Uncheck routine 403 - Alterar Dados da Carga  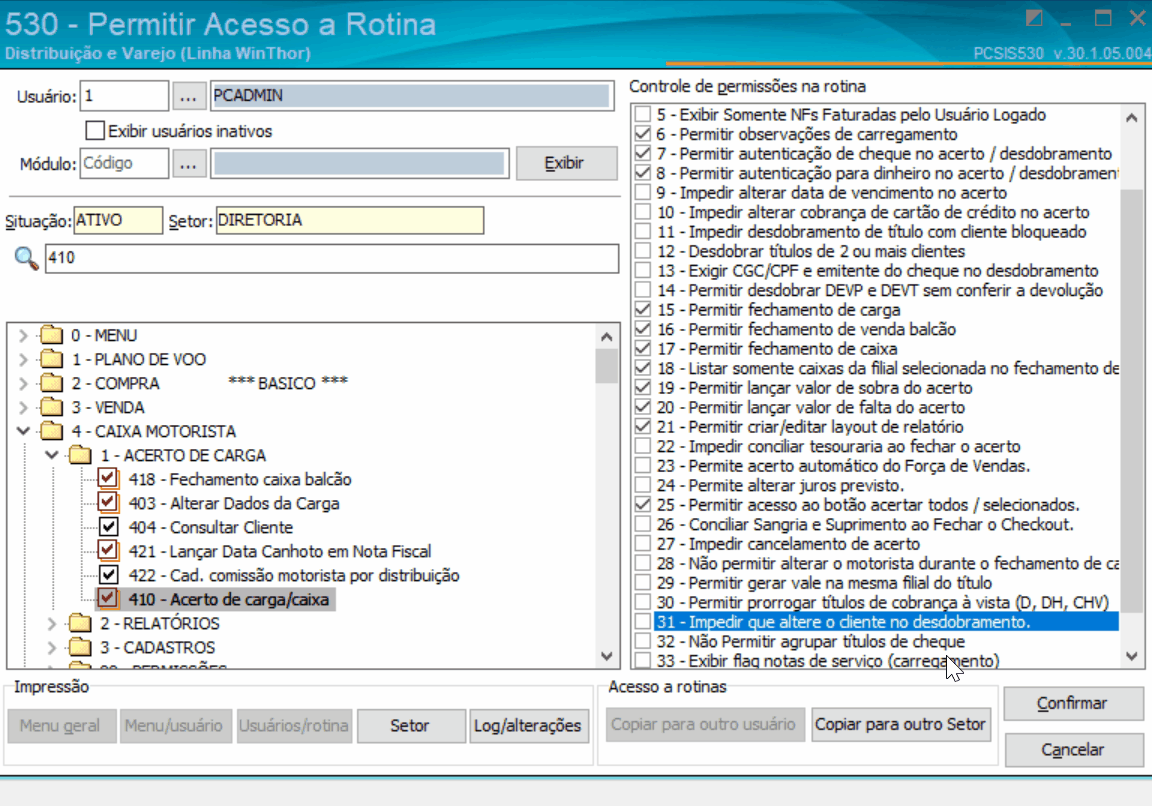click(x=108, y=503)
